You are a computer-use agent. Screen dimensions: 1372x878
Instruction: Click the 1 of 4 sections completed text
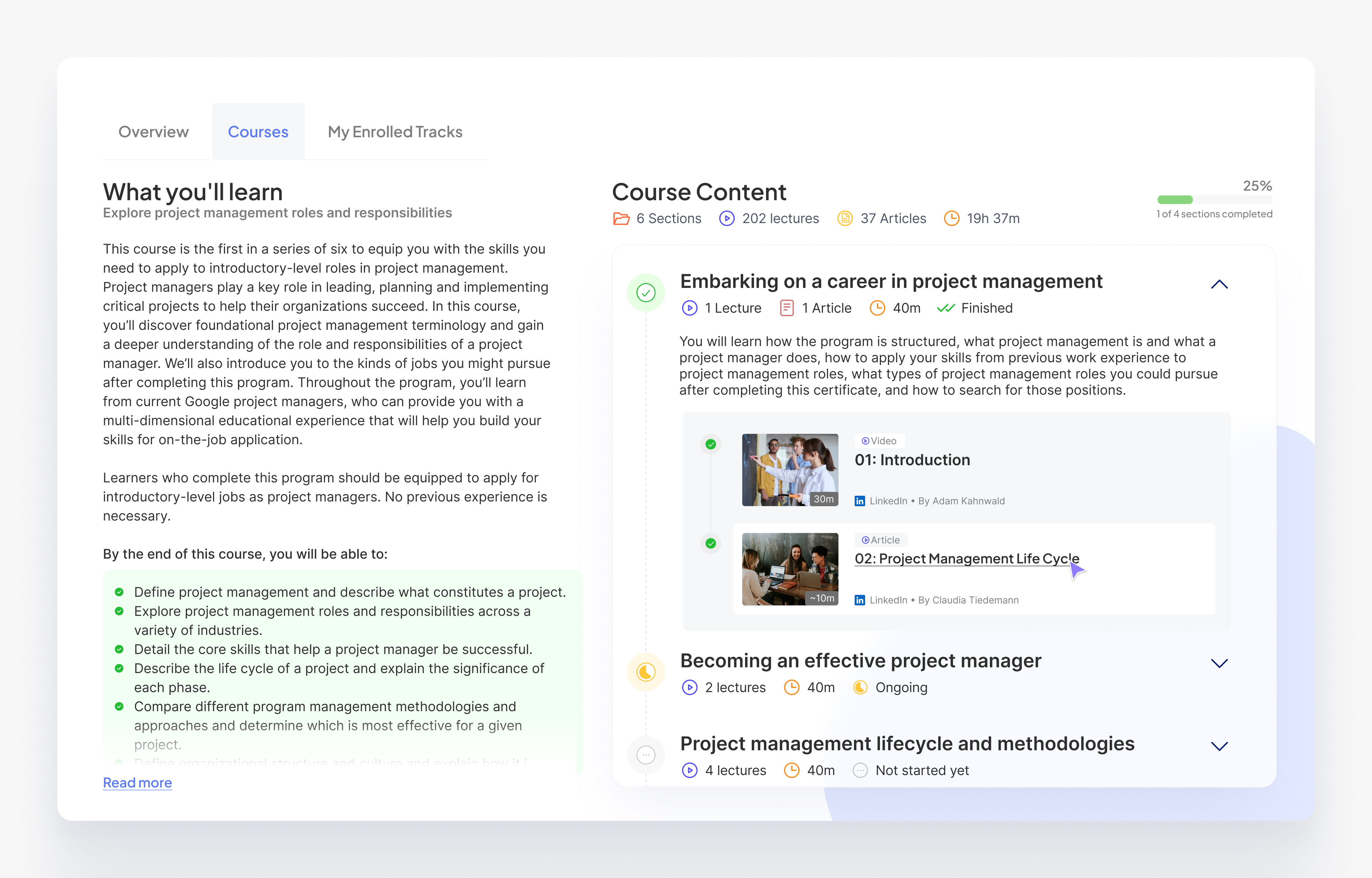1214,214
